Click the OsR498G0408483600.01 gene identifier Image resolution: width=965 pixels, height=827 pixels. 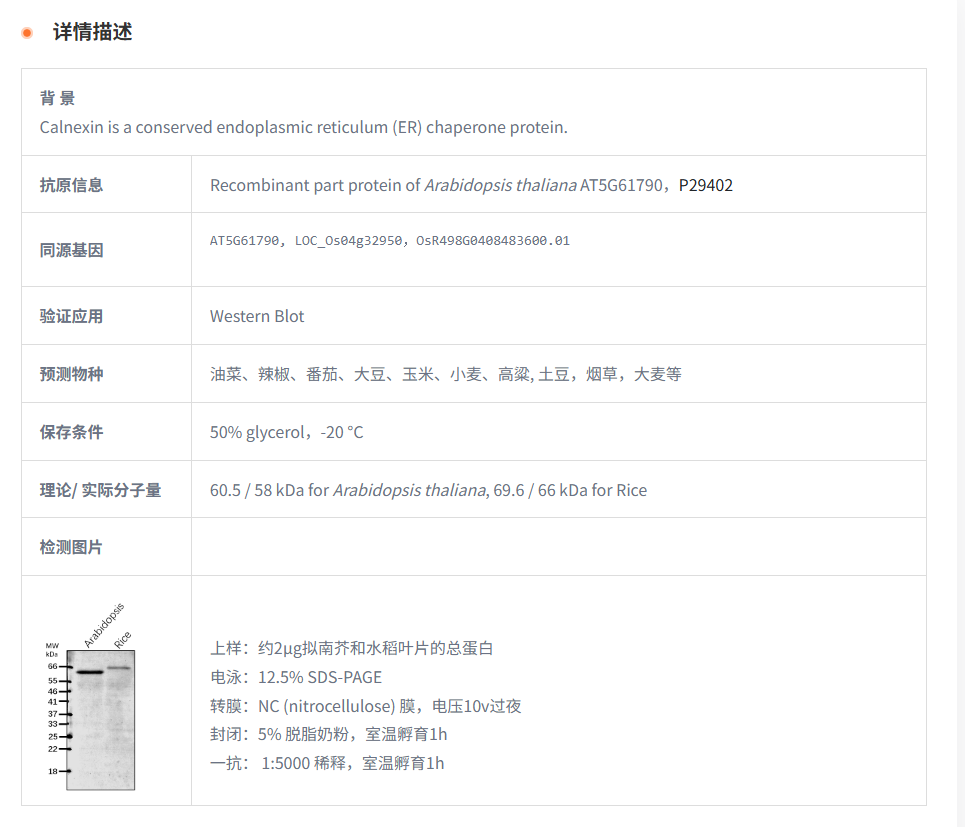pos(492,241)
